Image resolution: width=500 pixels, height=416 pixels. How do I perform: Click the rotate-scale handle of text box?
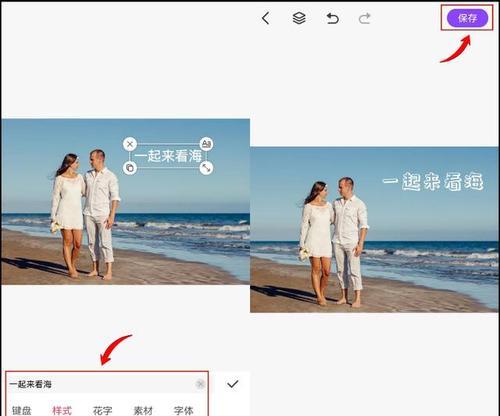click(206, 168)
